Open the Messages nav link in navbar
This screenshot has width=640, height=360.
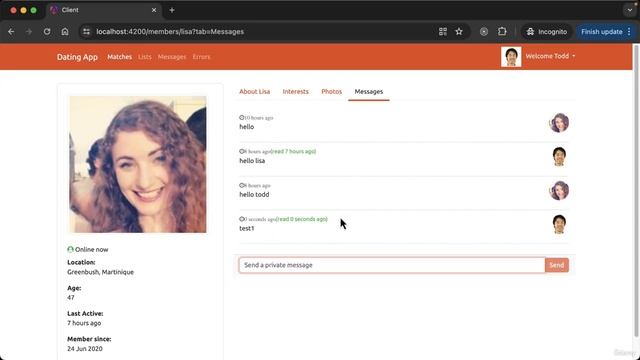point(172,57)
